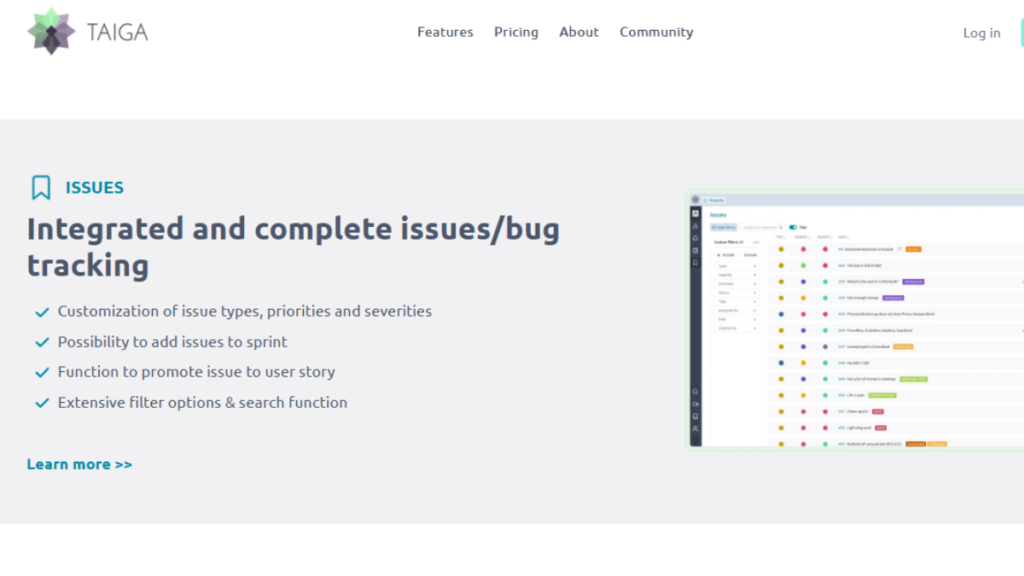Screen dimensions: 1024x576
Task: Click the search magnifier icon in preview sidebar
Action: pos(695,391)
